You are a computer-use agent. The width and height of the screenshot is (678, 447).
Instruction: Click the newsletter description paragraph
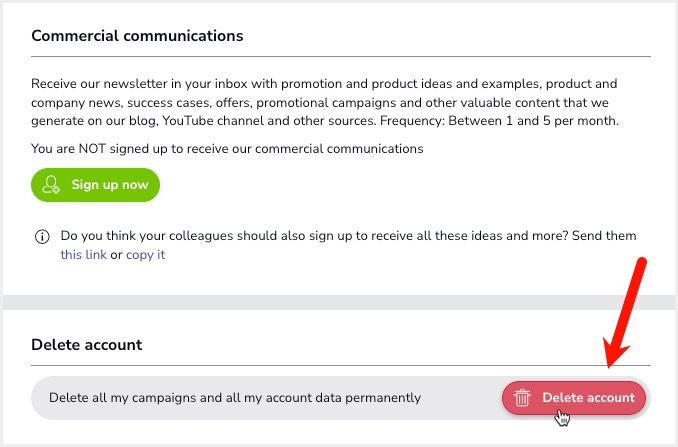coord(325,102)
